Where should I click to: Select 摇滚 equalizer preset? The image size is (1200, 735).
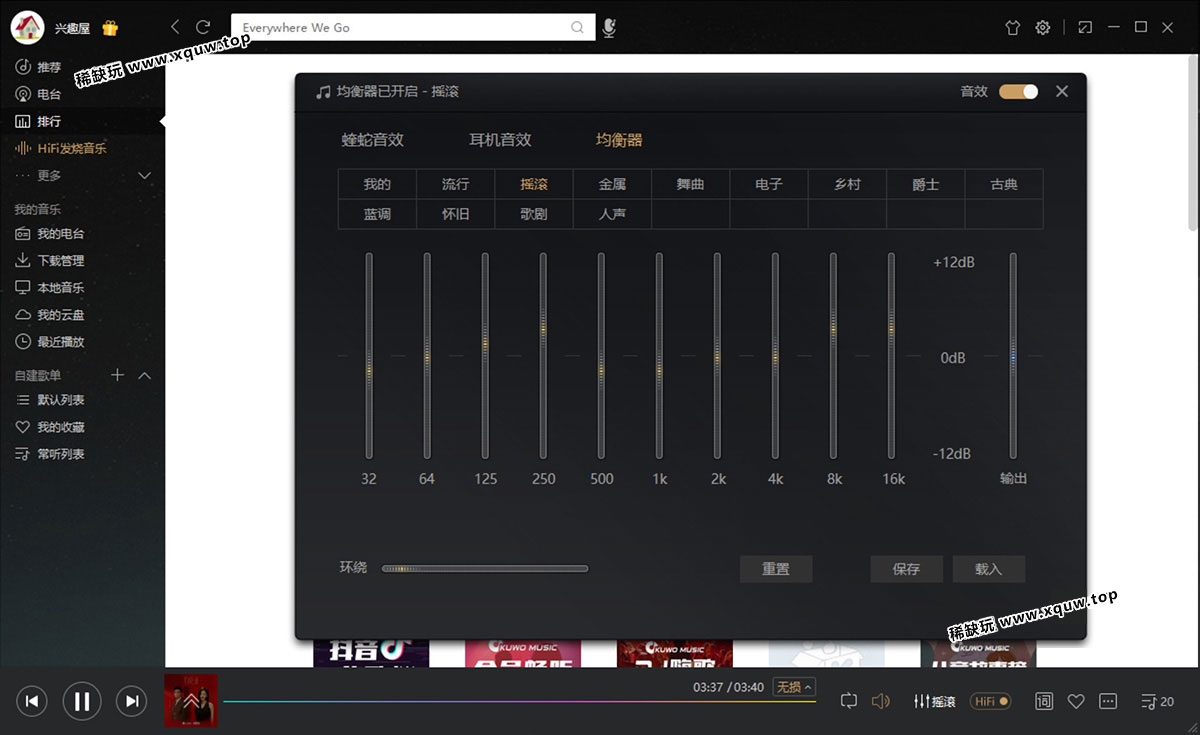pyautogui.click(x=534, y=184)
